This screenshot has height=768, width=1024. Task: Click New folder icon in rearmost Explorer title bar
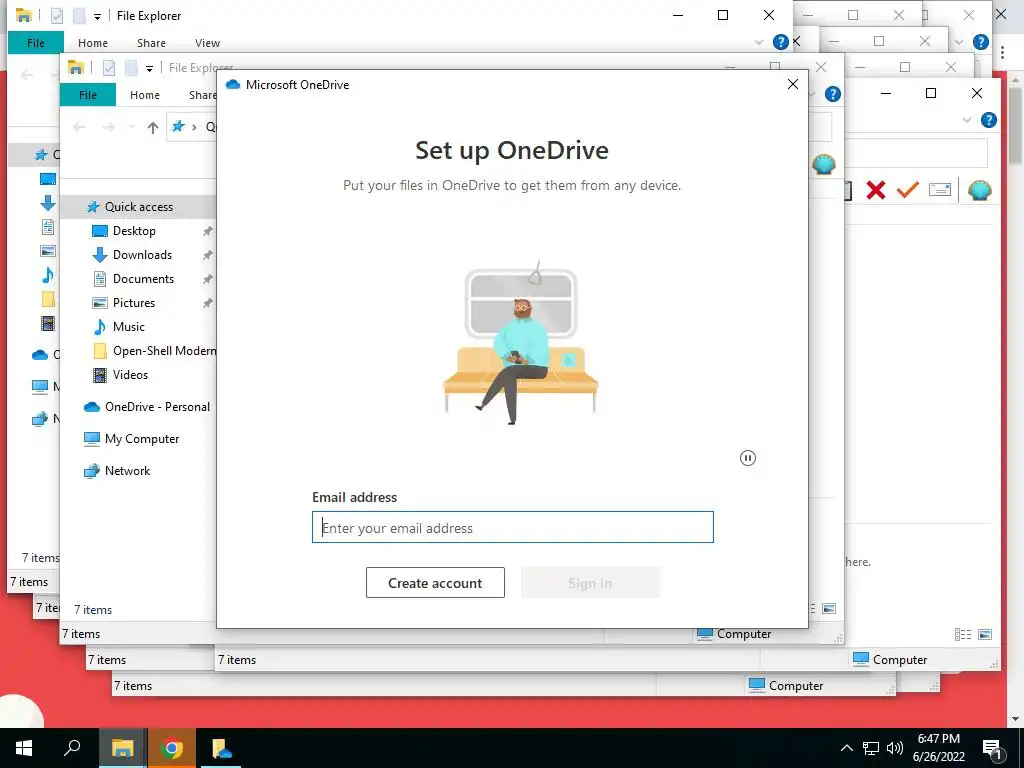click(x=78, y=15)
